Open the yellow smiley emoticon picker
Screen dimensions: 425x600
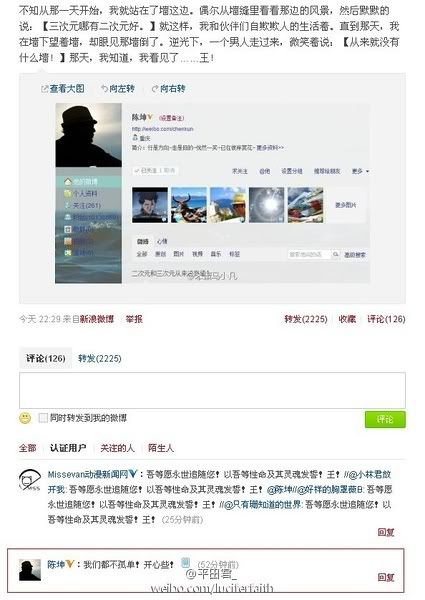(x=25, y=418)
